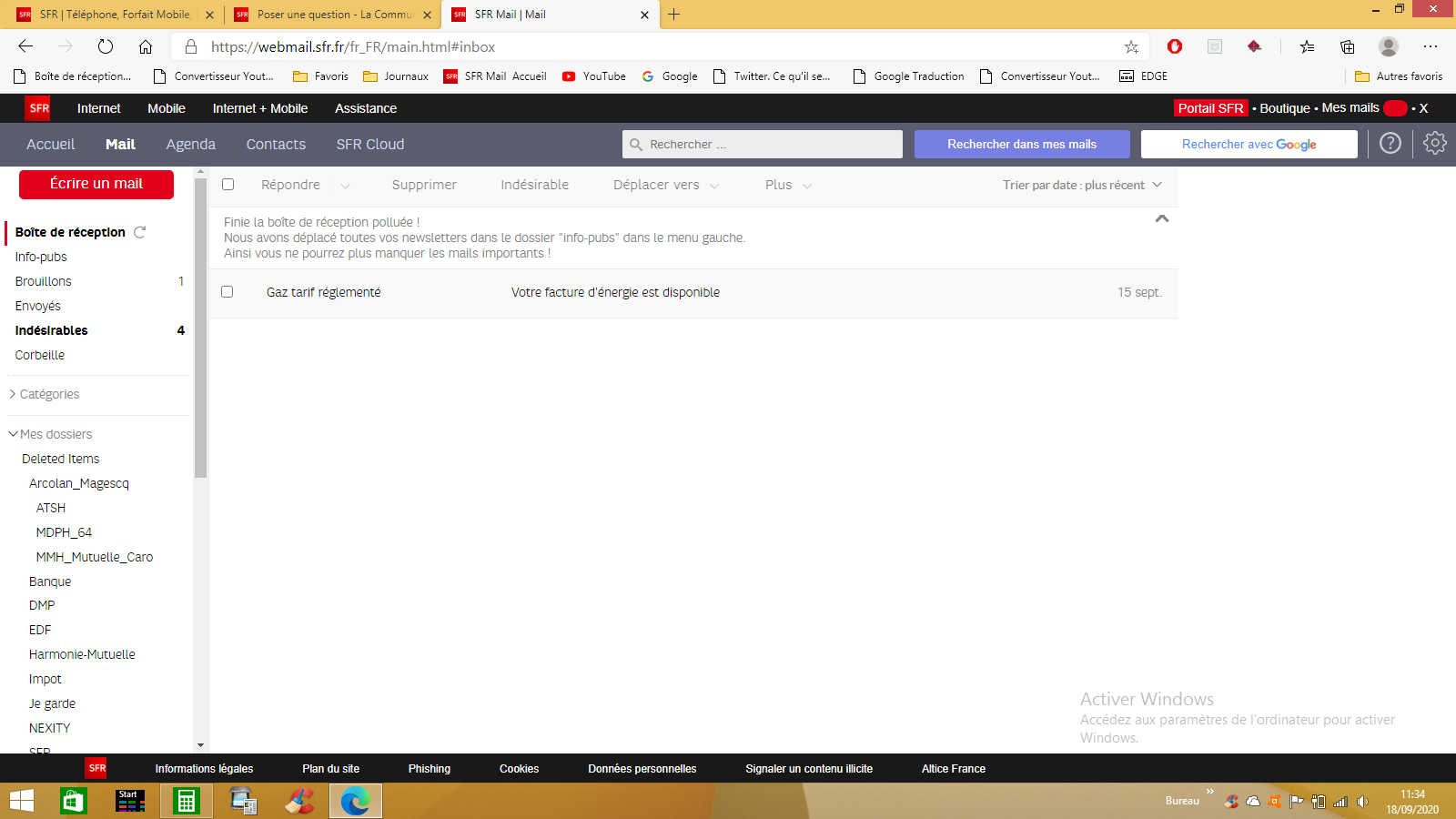Open the SFR Mail settings gear

(1434, 143)
